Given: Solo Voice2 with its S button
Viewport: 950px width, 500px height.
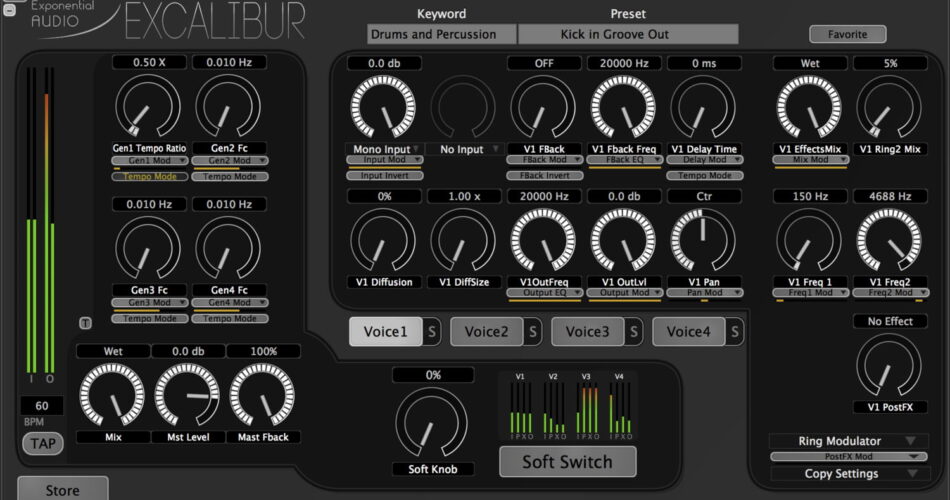Looking at the screenshot, I should pyautogui.click(x=533, y=332).
